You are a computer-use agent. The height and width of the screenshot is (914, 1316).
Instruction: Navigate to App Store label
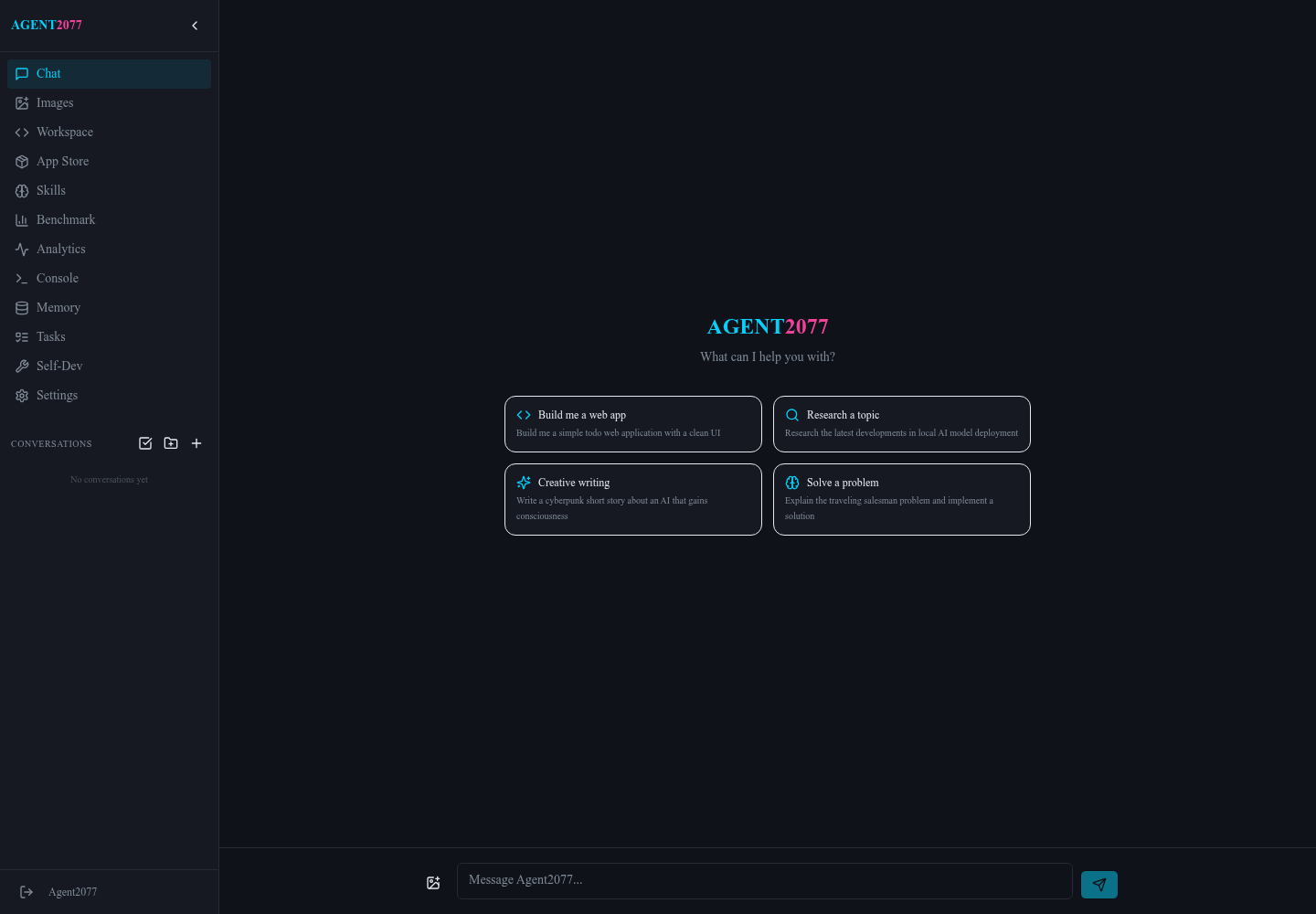click(x=63, y=162)
